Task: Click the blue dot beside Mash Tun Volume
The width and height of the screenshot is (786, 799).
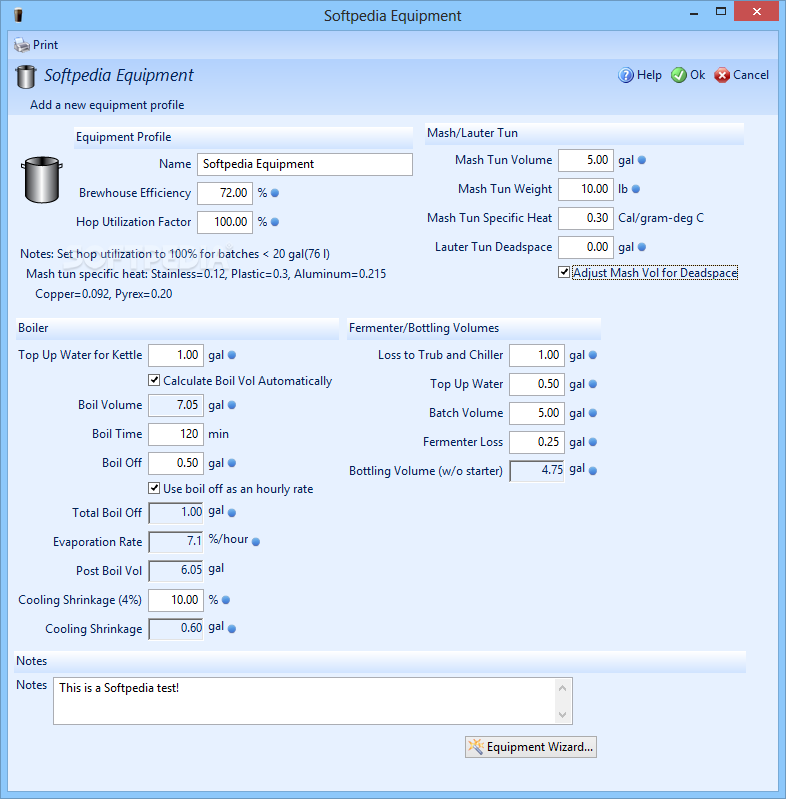Action: [x=642, y=160]
